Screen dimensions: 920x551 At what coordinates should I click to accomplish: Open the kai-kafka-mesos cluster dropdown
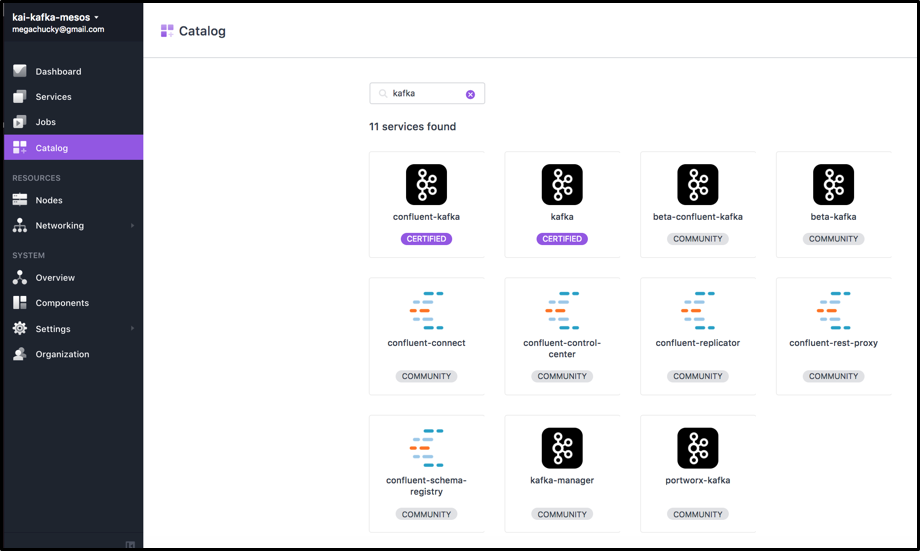point(55,17)
